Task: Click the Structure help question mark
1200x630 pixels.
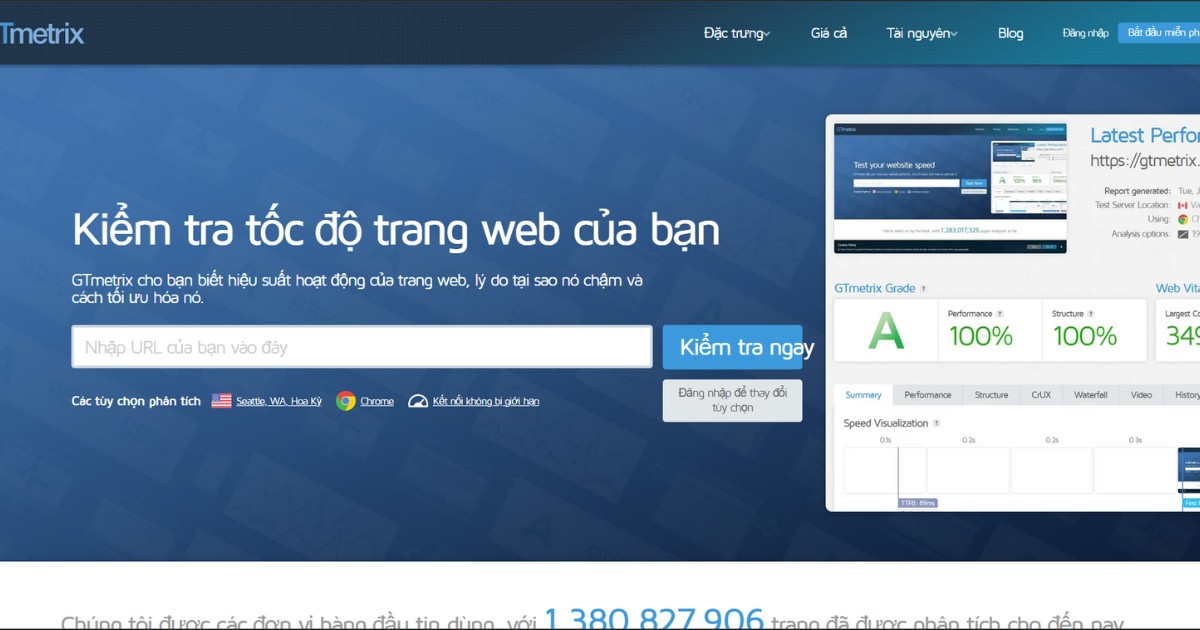Action: tap(1091, 314)
